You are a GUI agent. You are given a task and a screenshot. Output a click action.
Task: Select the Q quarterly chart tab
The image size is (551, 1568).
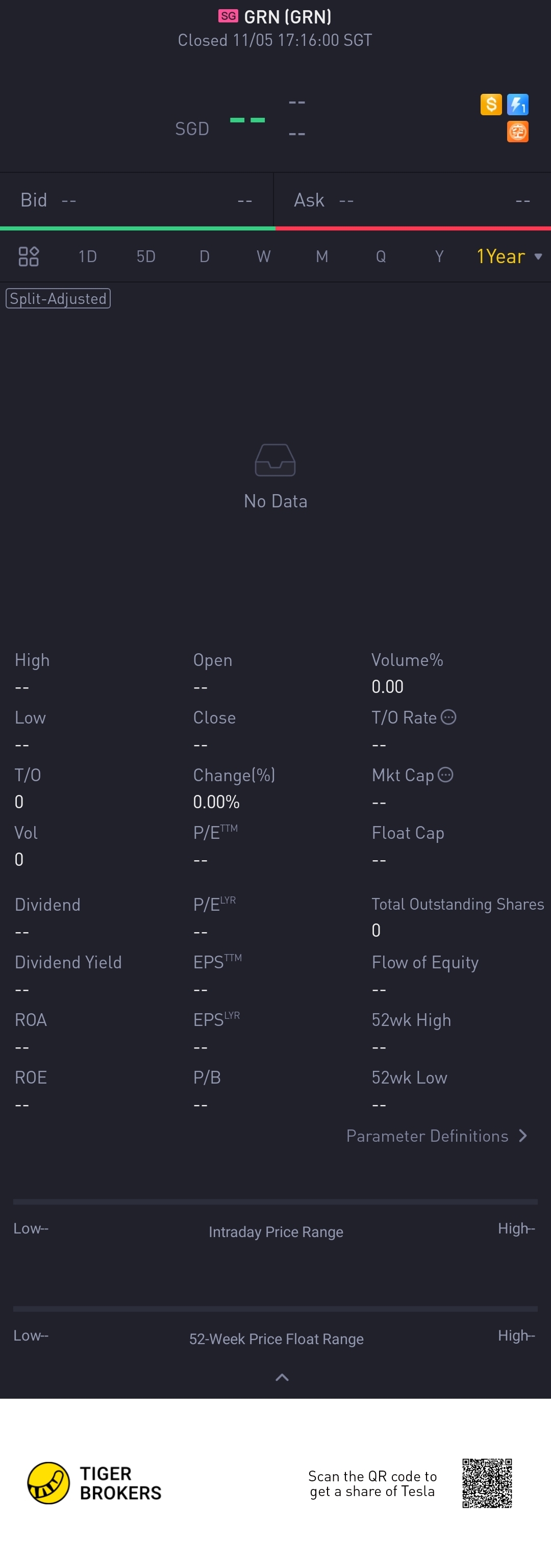point(381,256)
